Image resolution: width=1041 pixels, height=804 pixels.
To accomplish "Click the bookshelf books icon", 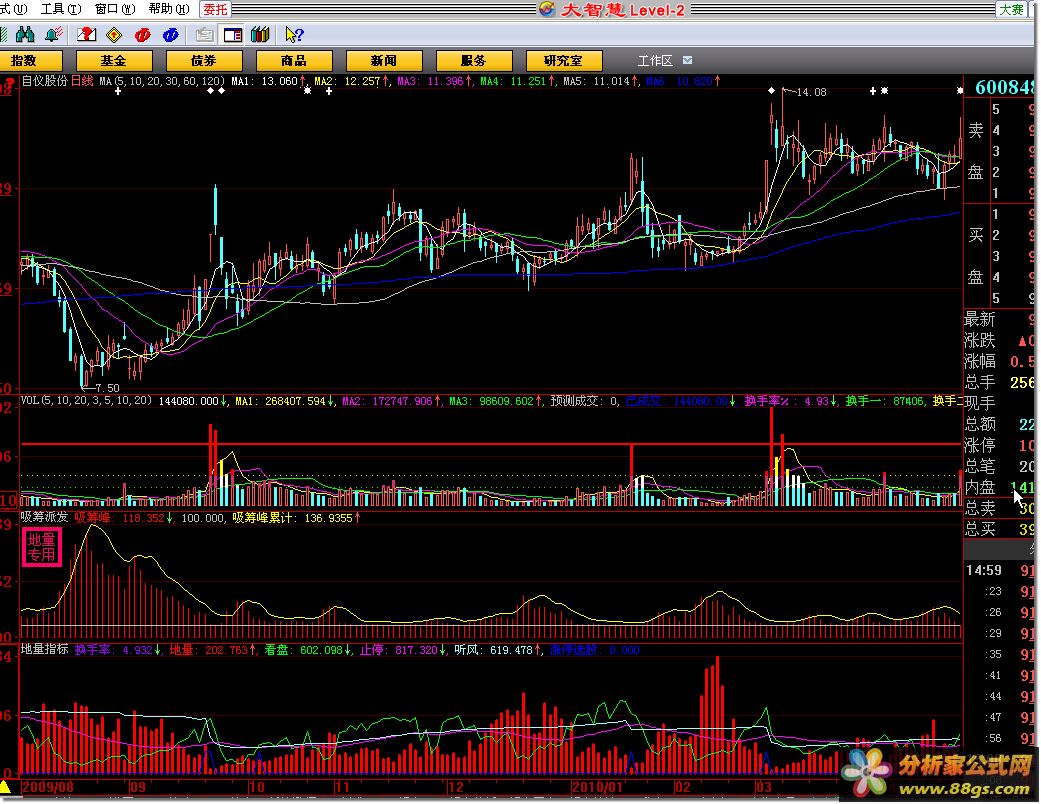I will (261, 35).
